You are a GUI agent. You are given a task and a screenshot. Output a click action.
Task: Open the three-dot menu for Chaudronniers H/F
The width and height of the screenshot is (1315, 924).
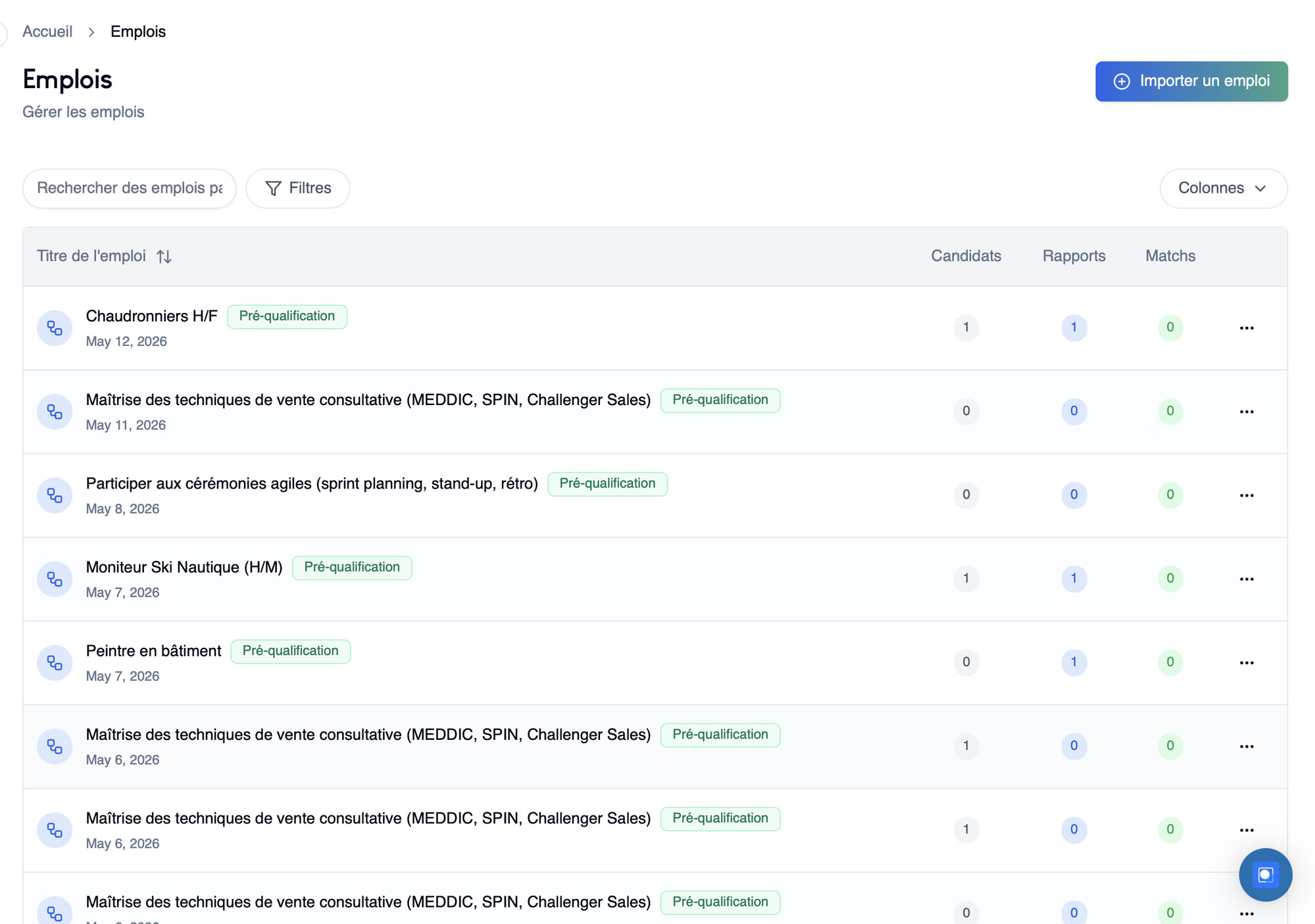pos(1247,328)
